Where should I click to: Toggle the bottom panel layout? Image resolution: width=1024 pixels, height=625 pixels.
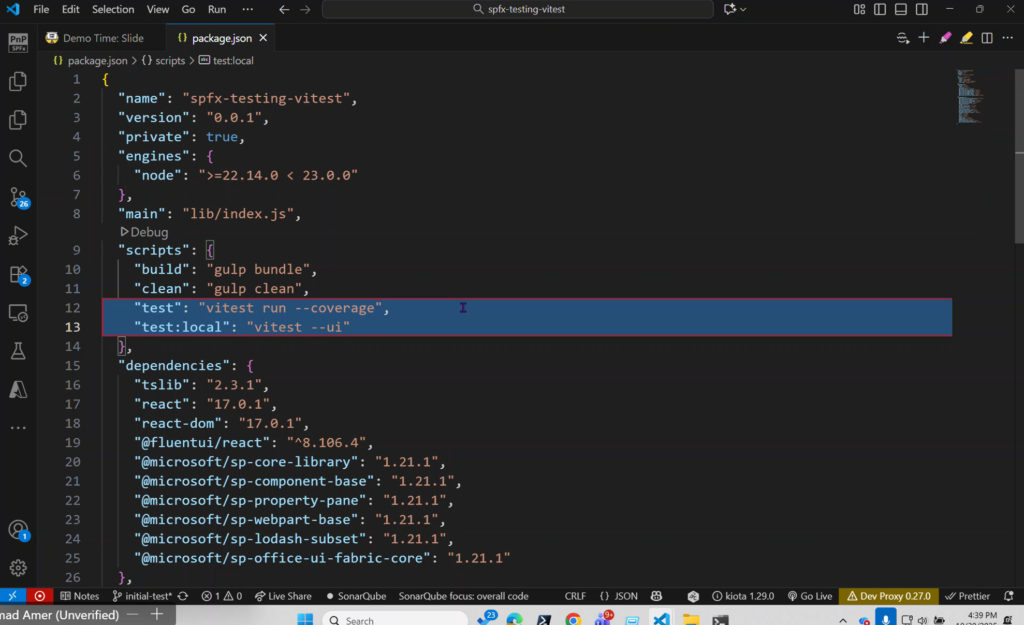click(x=901, y=9)
